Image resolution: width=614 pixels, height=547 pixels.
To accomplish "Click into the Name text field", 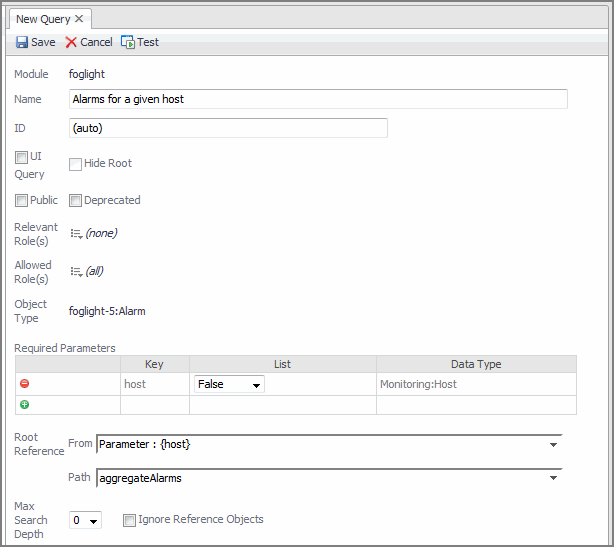I will (x=318, y=99).
